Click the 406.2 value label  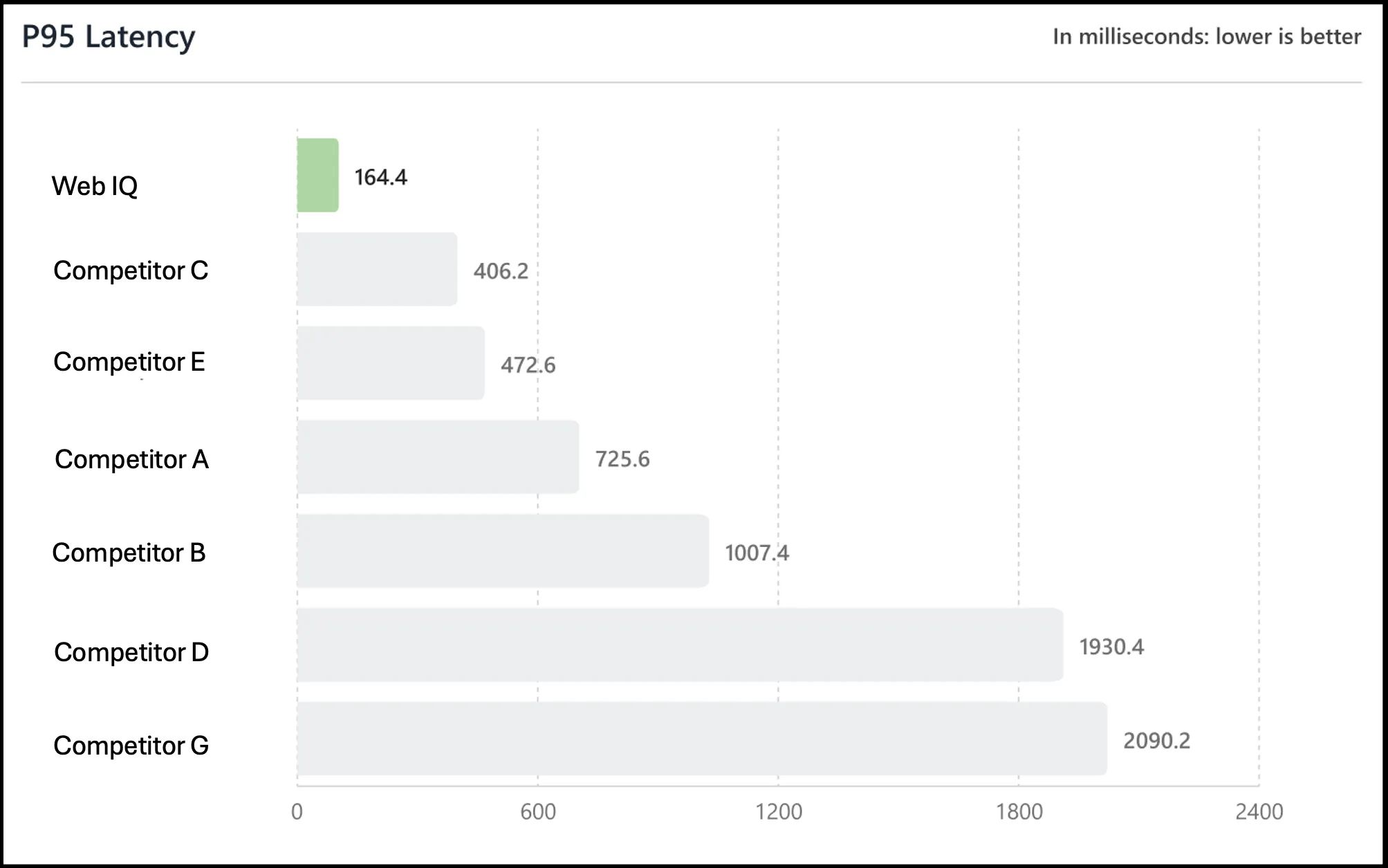pyautogui.click(x=501, y=271)
